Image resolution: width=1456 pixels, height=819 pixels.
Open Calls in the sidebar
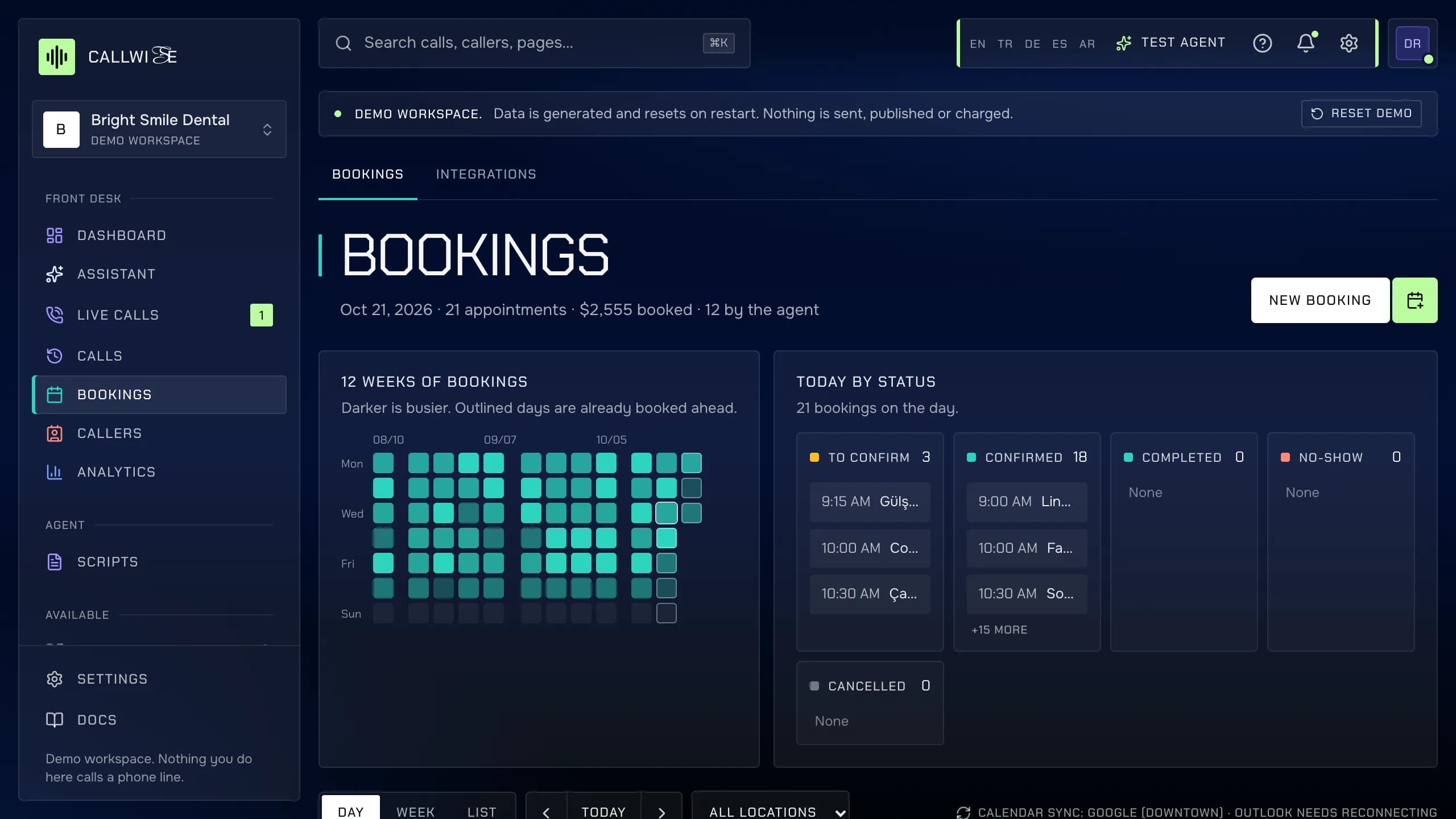(159, 356)
